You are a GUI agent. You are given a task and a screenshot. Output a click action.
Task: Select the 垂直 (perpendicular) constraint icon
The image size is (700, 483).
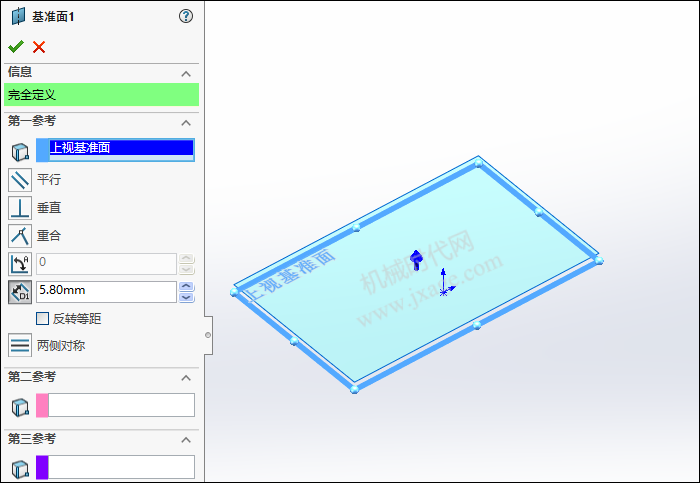[20, 208]
